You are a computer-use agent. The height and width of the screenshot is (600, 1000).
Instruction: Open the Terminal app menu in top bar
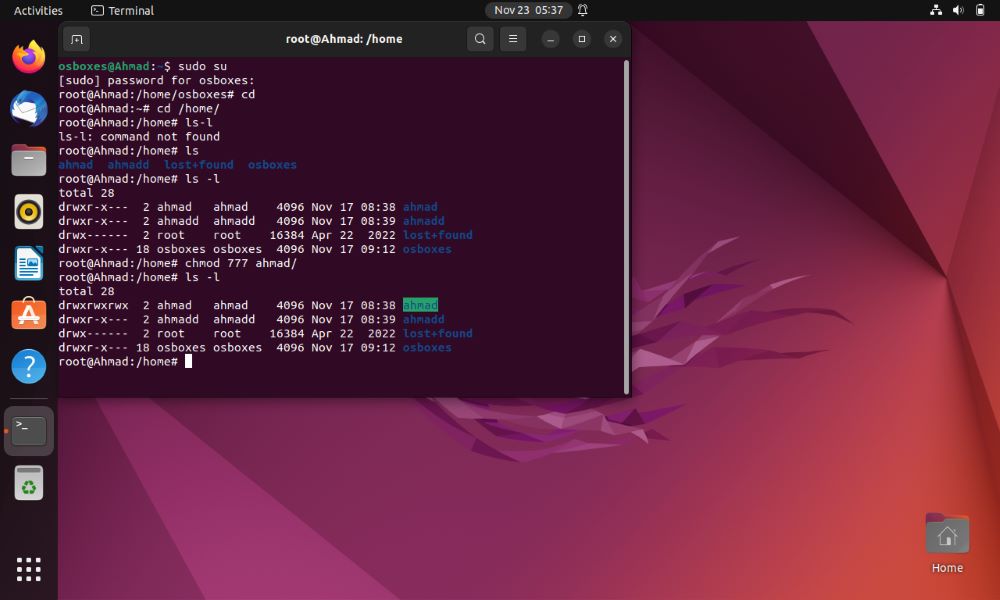coord(122,10)
